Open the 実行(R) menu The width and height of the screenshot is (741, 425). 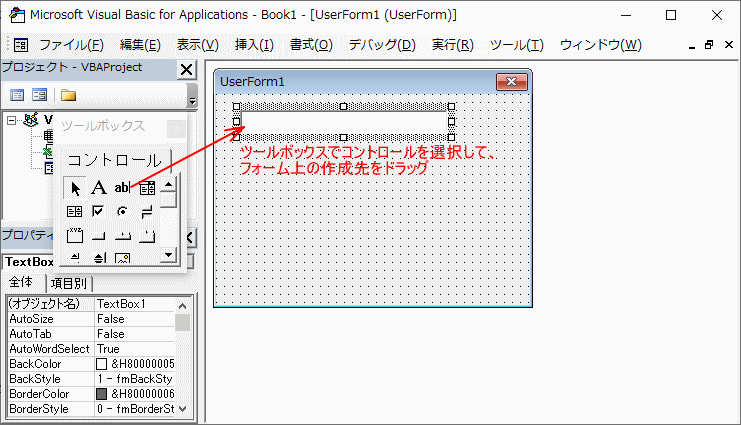click(452, 45)
